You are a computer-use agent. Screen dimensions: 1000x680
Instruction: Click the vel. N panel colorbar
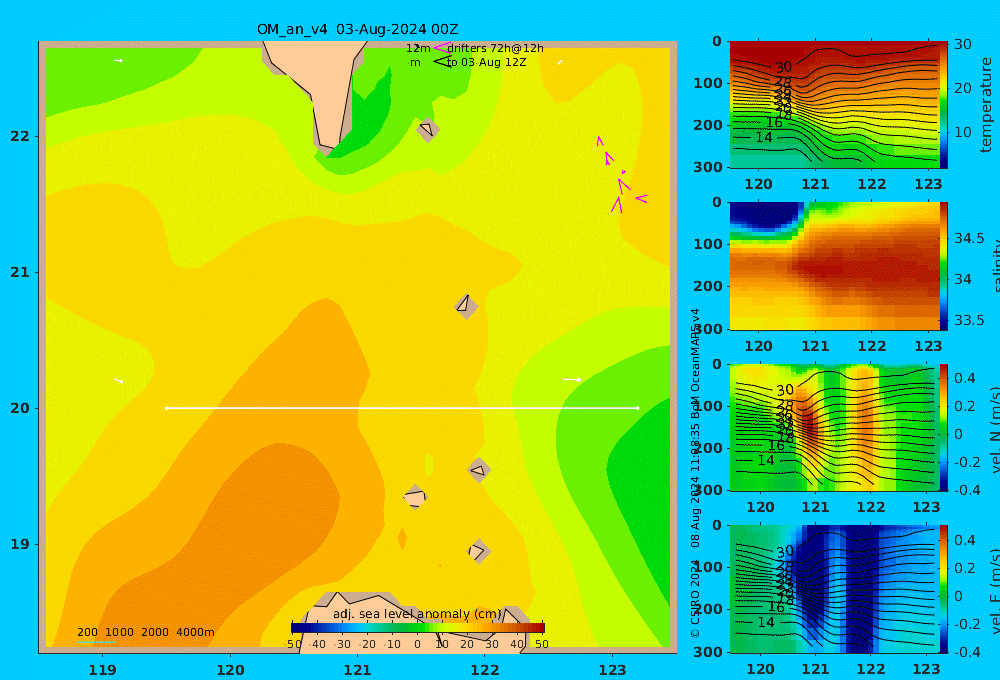[943, 427]
